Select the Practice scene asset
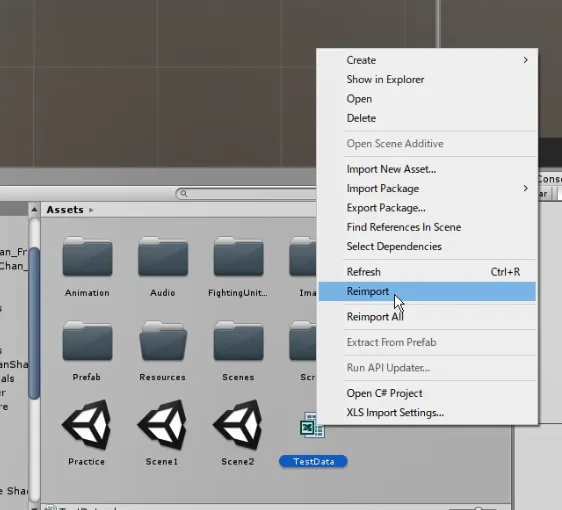The width and height of the screenshot is (562, 510). pos(86,425)
